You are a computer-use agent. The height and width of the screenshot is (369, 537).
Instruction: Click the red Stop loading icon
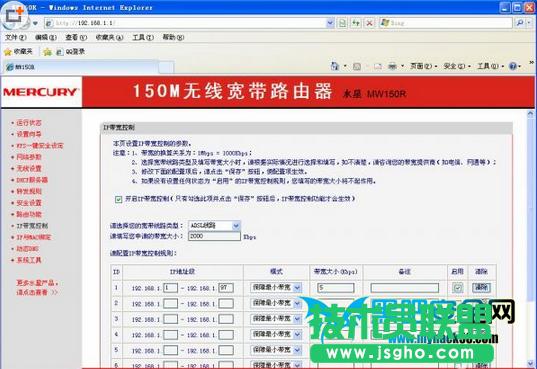click(x=370, y=23)
